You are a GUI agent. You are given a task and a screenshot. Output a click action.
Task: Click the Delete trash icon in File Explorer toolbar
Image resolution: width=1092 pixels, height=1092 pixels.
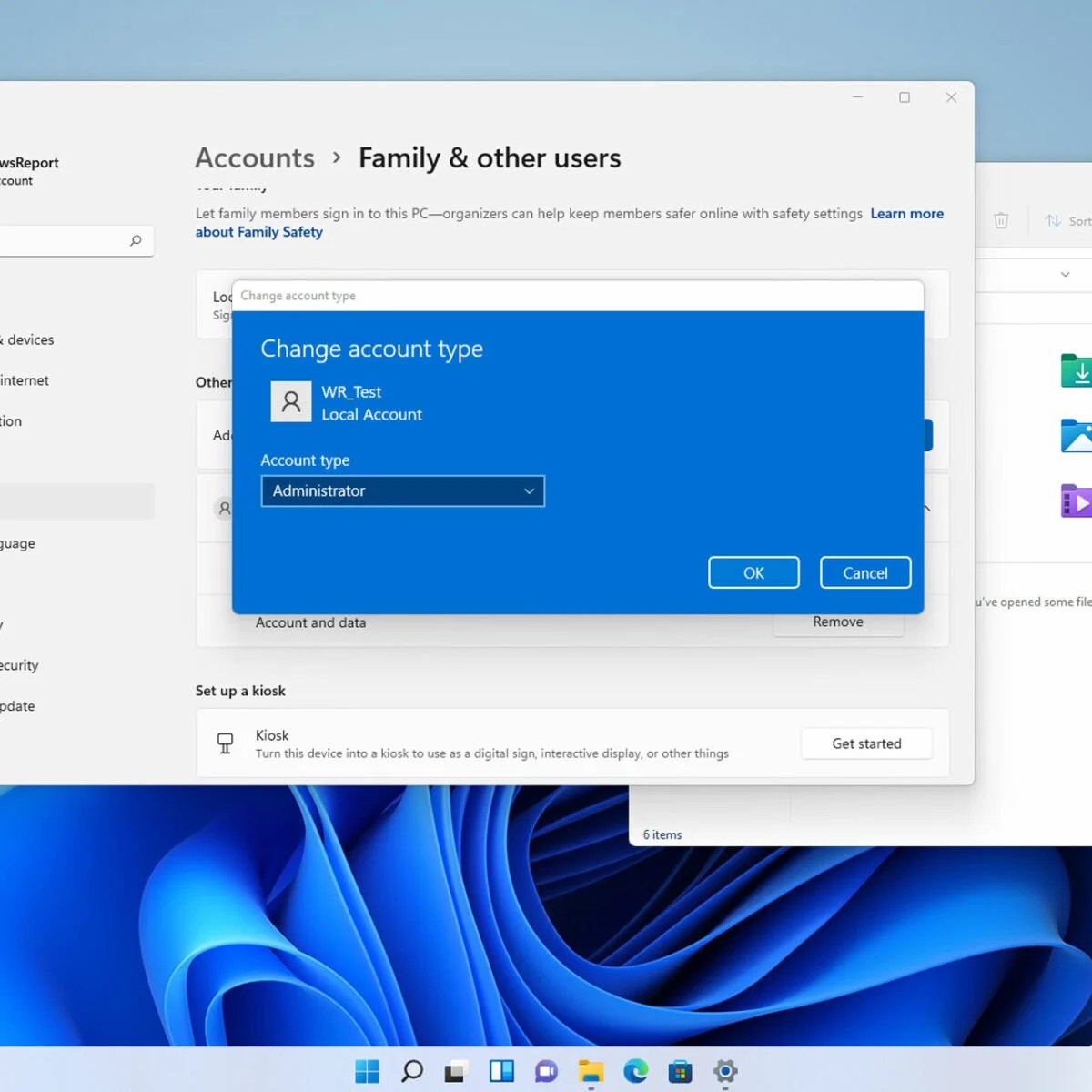coord(1001,221)
